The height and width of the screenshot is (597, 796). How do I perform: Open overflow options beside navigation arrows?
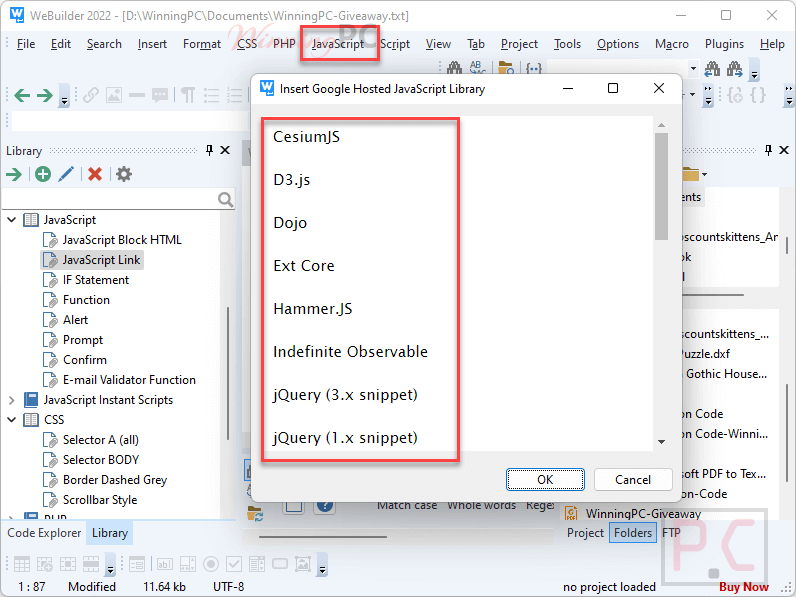click(64, 96)
